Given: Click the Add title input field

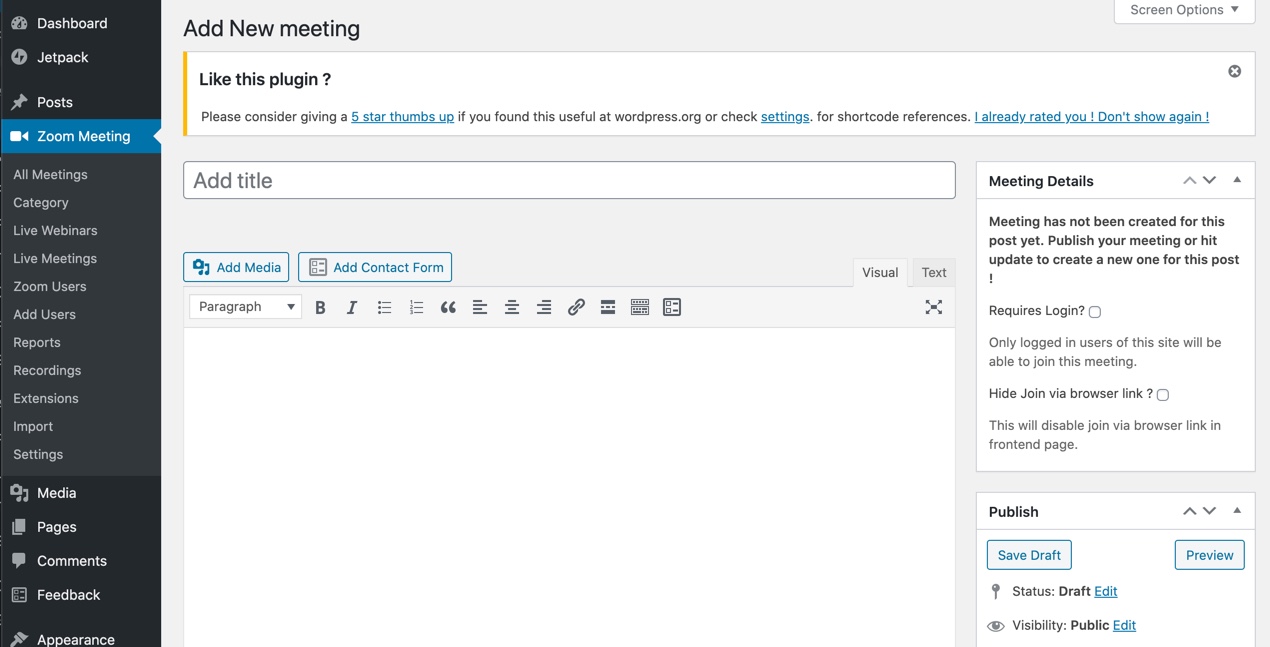Looking at the screenshot, I should point(569,181).
